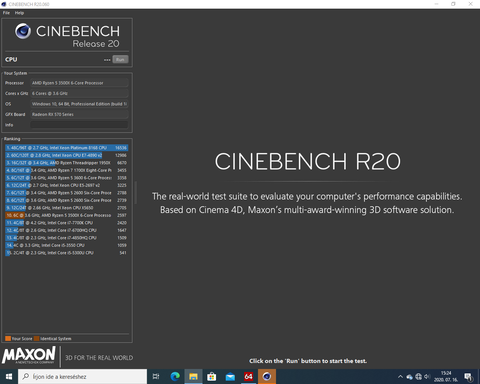Switch to the AIDA64 taskbar app
Image resolution: width=480 pixels, height=384 pixels.
point(248,377)
